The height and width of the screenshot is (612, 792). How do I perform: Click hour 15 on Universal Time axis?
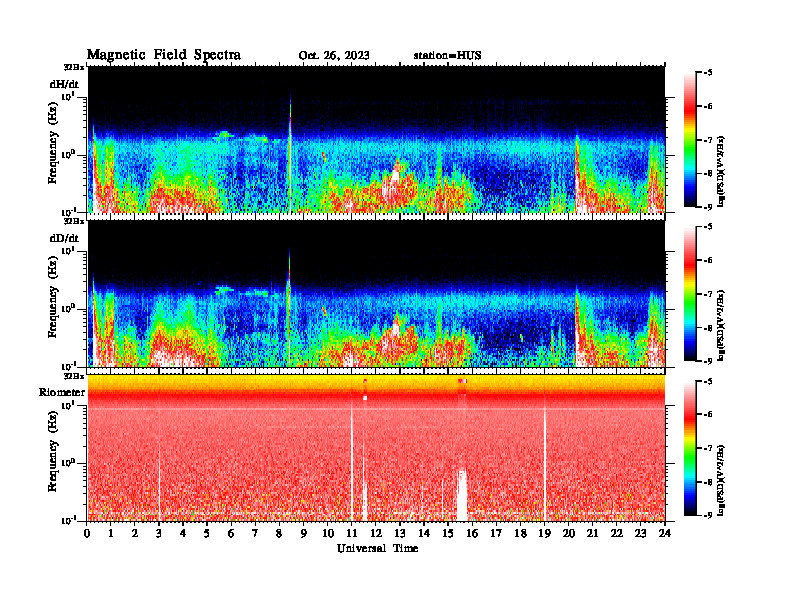tap(448, 534)
